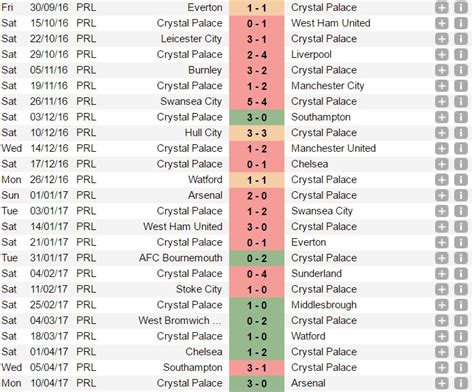Open the Stoke City team link
474x392 pixels.
click(199, 289)
